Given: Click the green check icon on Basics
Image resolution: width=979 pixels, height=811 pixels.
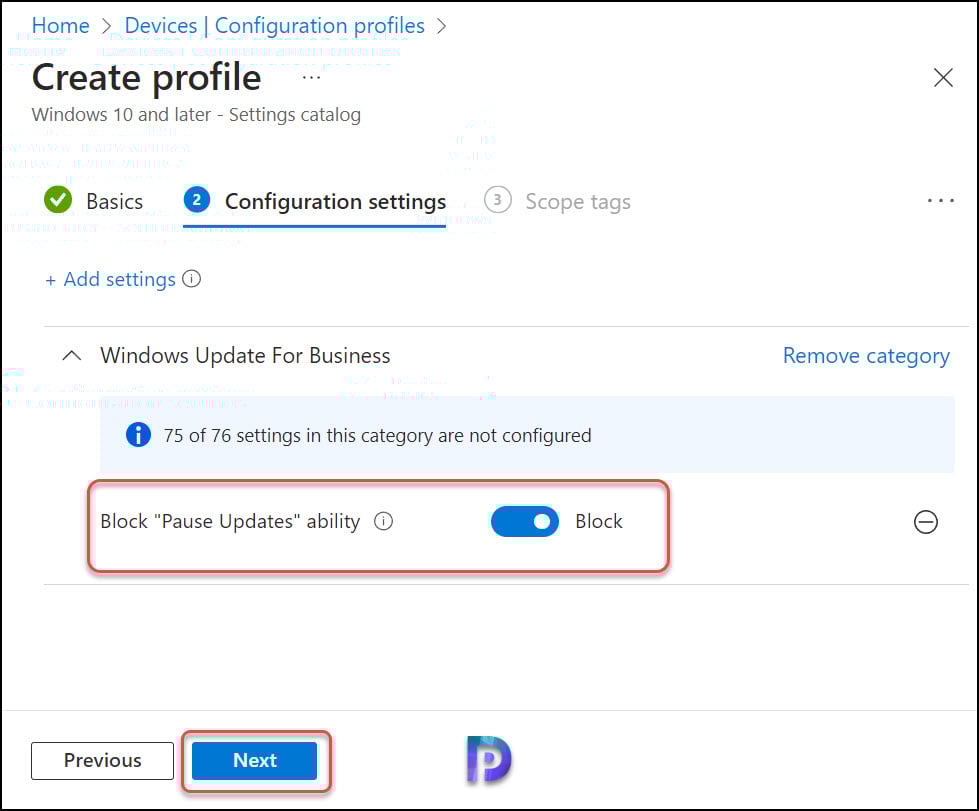Looking at the screenshot, I should 58,200.
